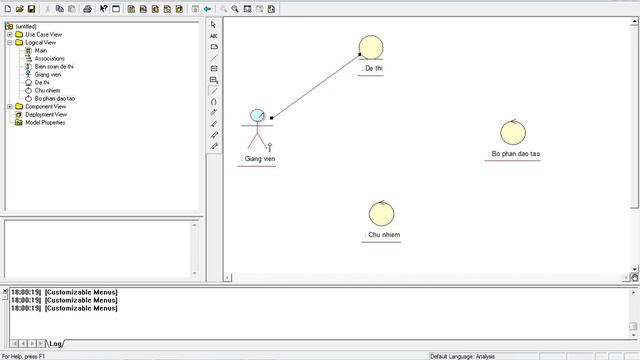Click the Browse Component Diagram icon
Viewport: 640px width, 360px height.
click(x=155, y=9)
